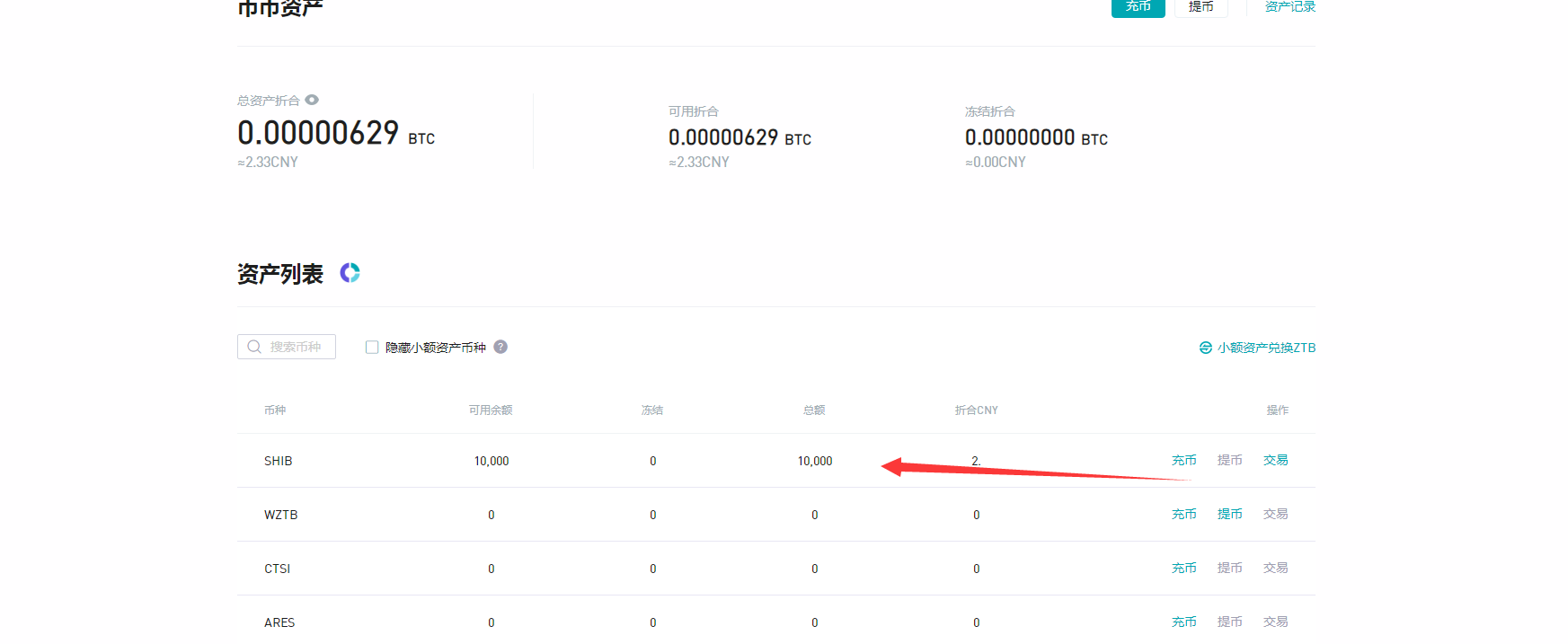Click the teal 充币 button at top
Image resolution: width=1568 pixels, height=644 pixels.
(1138, 7)
